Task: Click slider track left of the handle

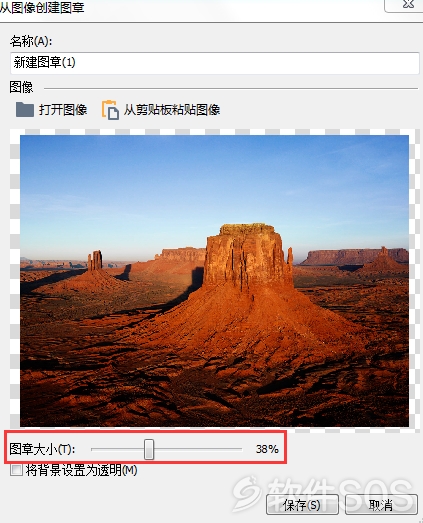Action: click(x=117, y=449)
